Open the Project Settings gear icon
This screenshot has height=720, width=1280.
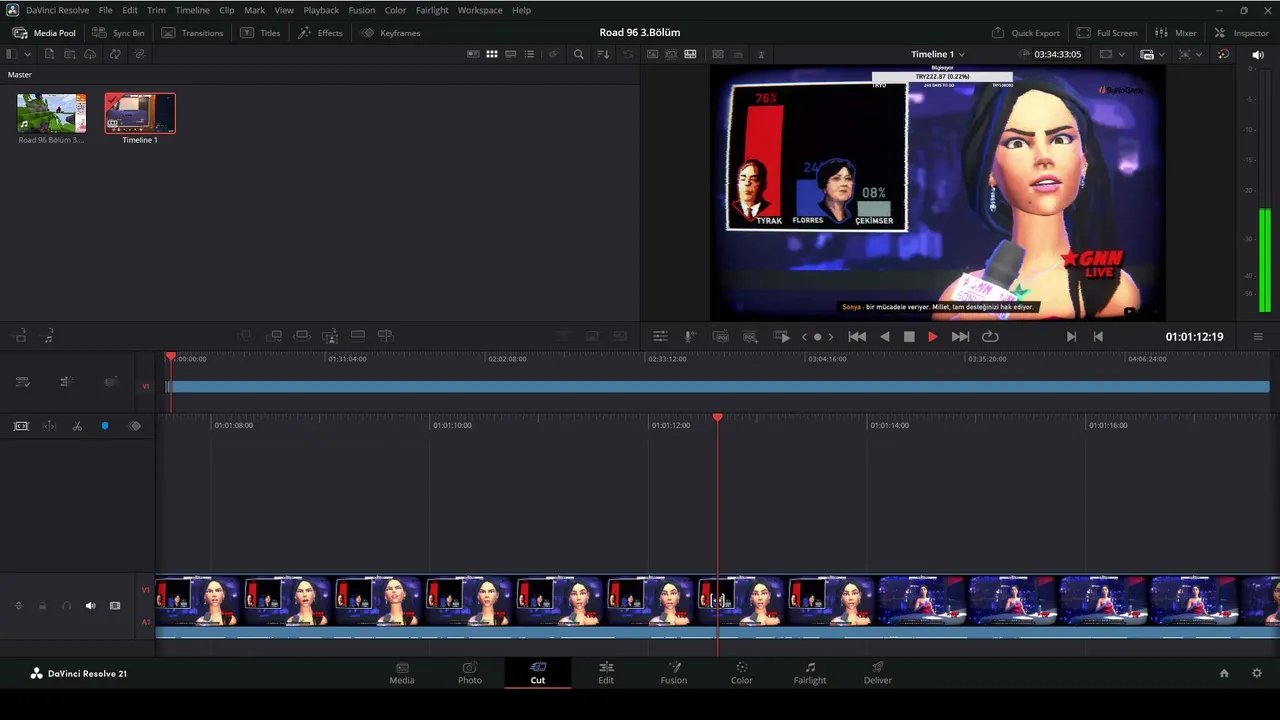point(1257,673)
